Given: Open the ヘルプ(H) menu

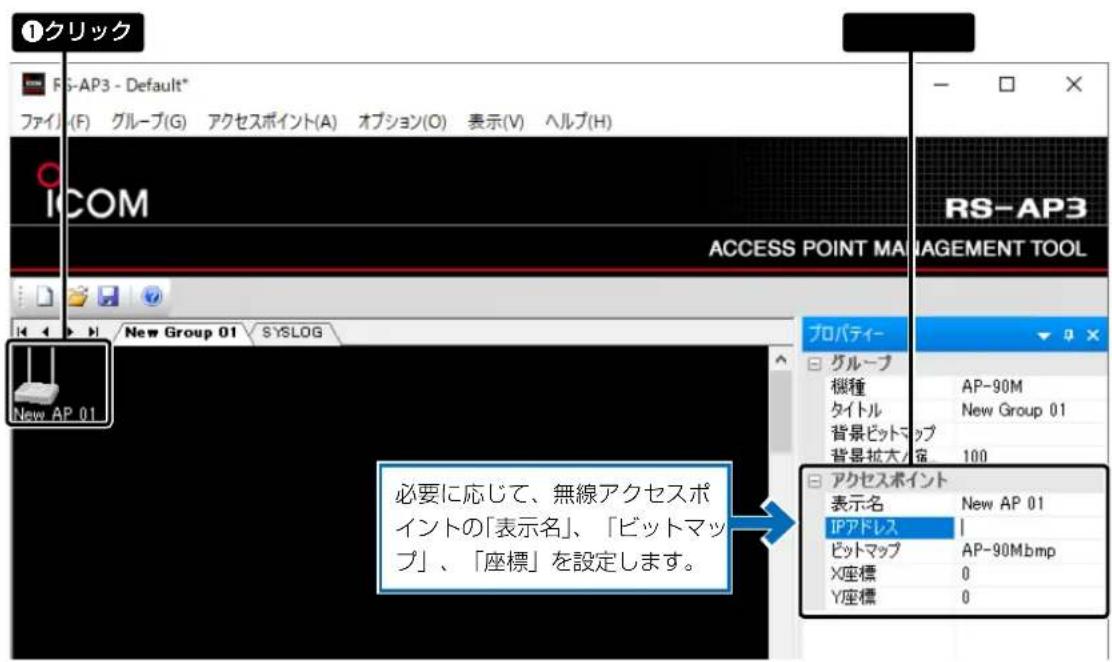Looking at the screenshot, I should tap(578, 121).
